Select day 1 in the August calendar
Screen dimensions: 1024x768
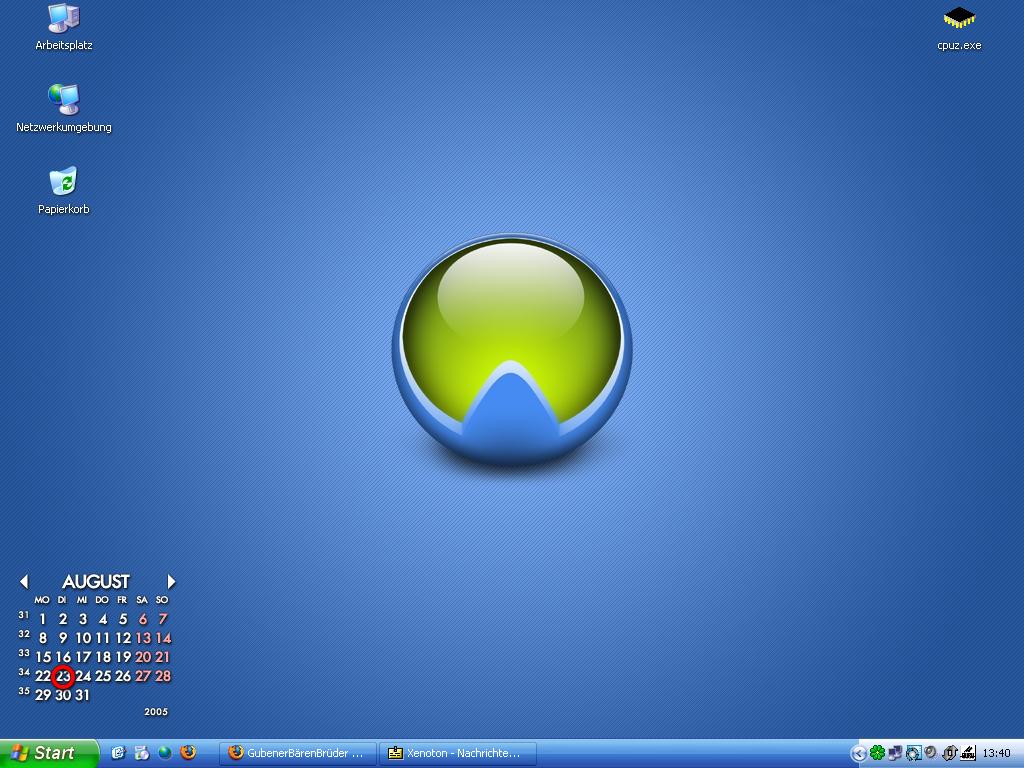(43, 619)
